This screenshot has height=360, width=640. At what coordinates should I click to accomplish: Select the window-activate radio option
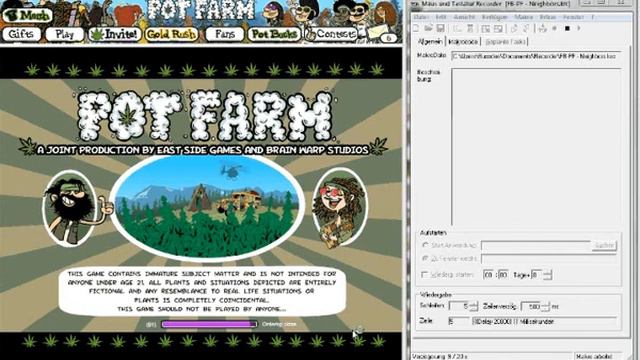pos(425,259)
